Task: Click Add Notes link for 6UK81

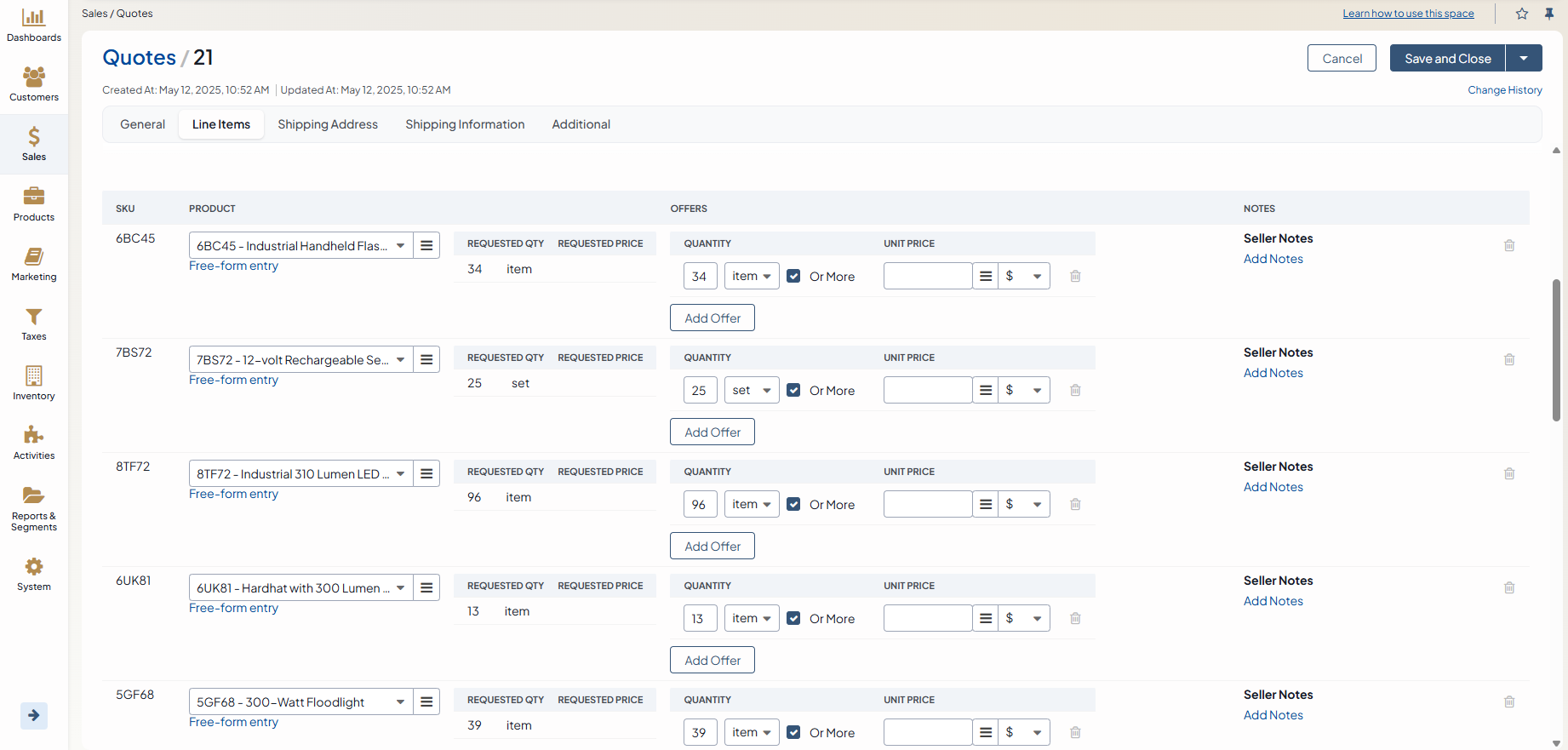Action: pos(1273,601)
